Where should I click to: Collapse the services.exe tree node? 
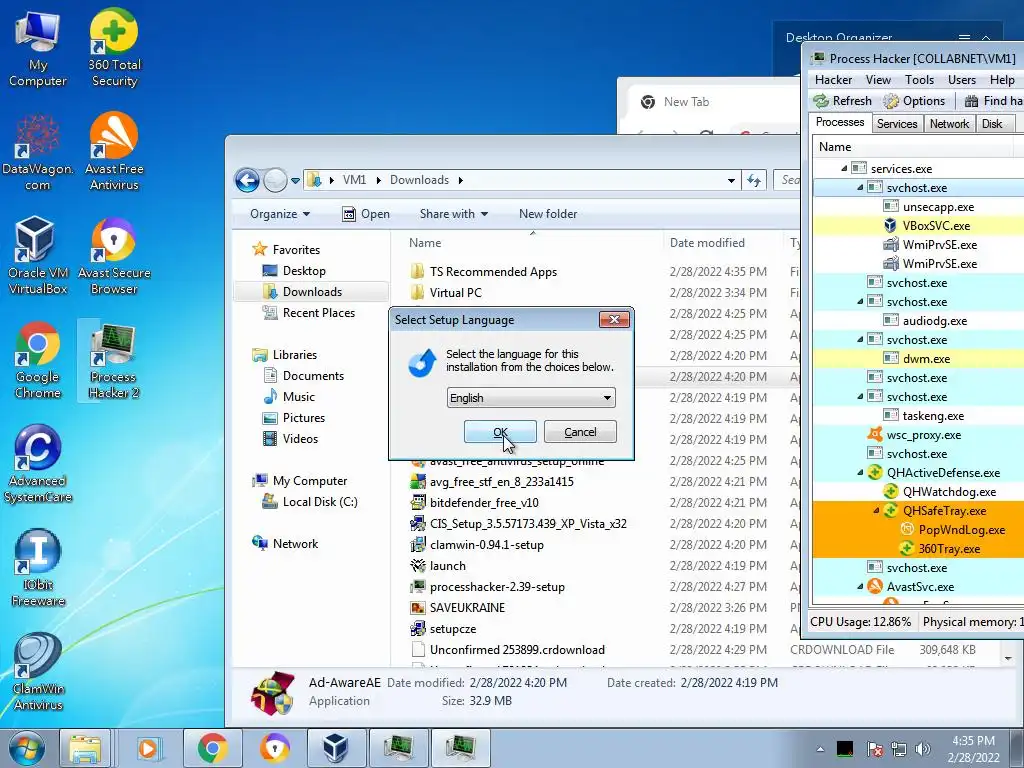tap(844, 168)
